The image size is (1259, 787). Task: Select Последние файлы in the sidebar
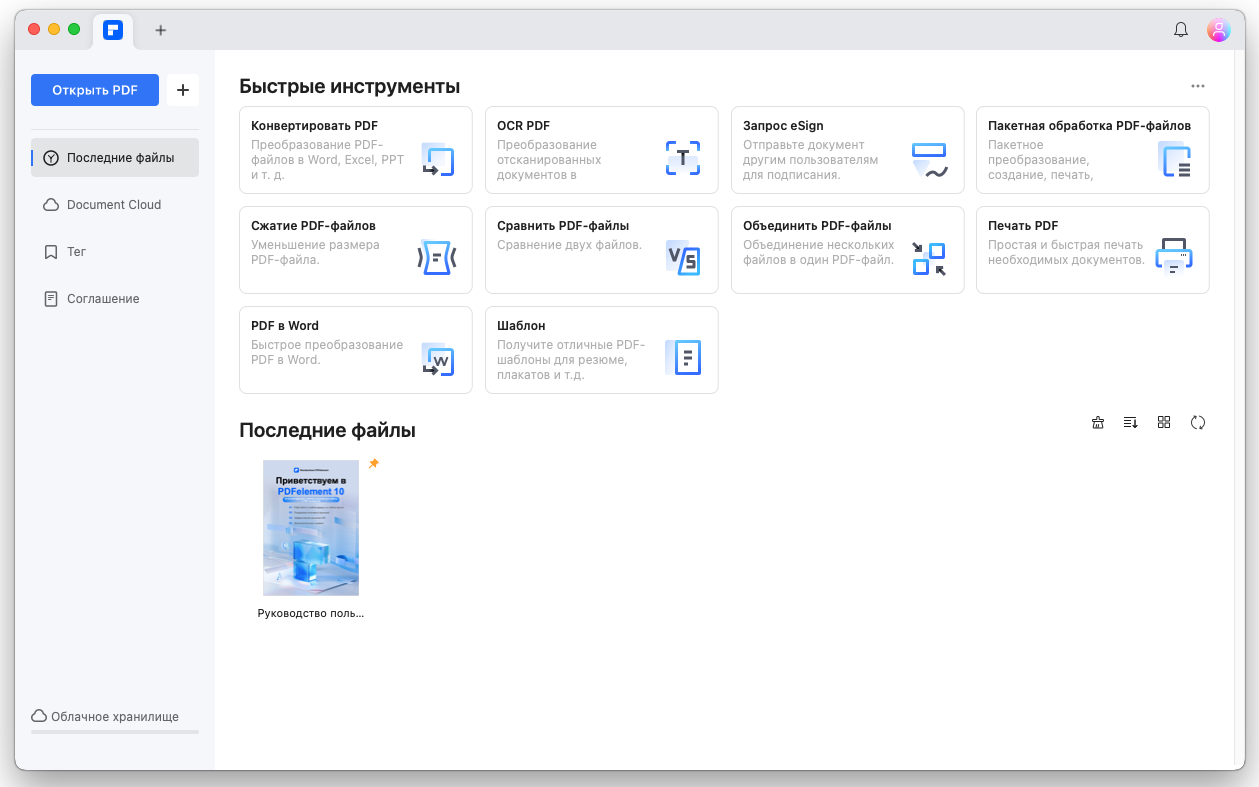coord(115,158)
